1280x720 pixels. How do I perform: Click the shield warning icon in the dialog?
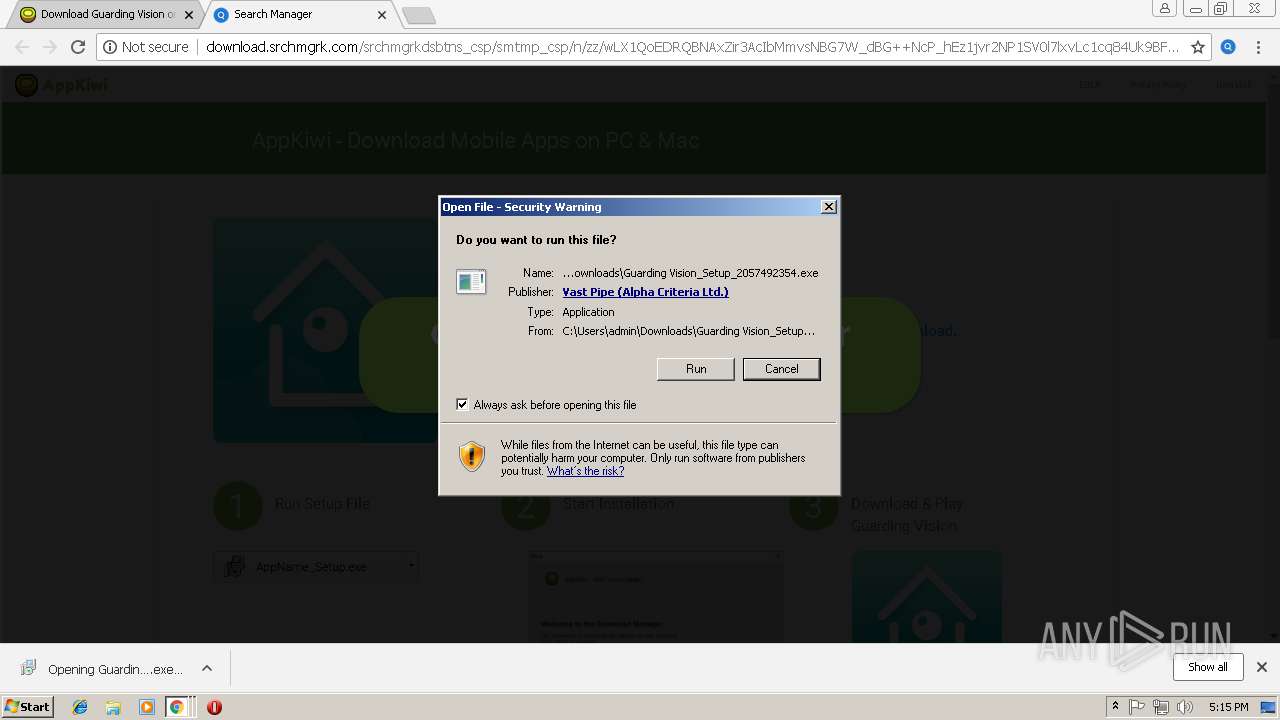coord(472,457)
